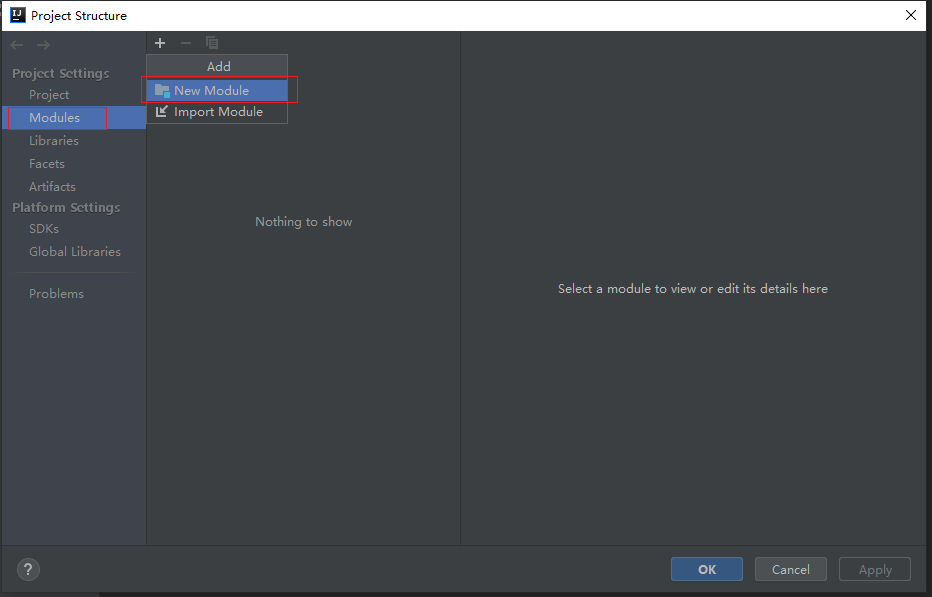This screenshot has height=597, width=932.
Task: Open the Project settings section
Action: click(x=49, y=95)
